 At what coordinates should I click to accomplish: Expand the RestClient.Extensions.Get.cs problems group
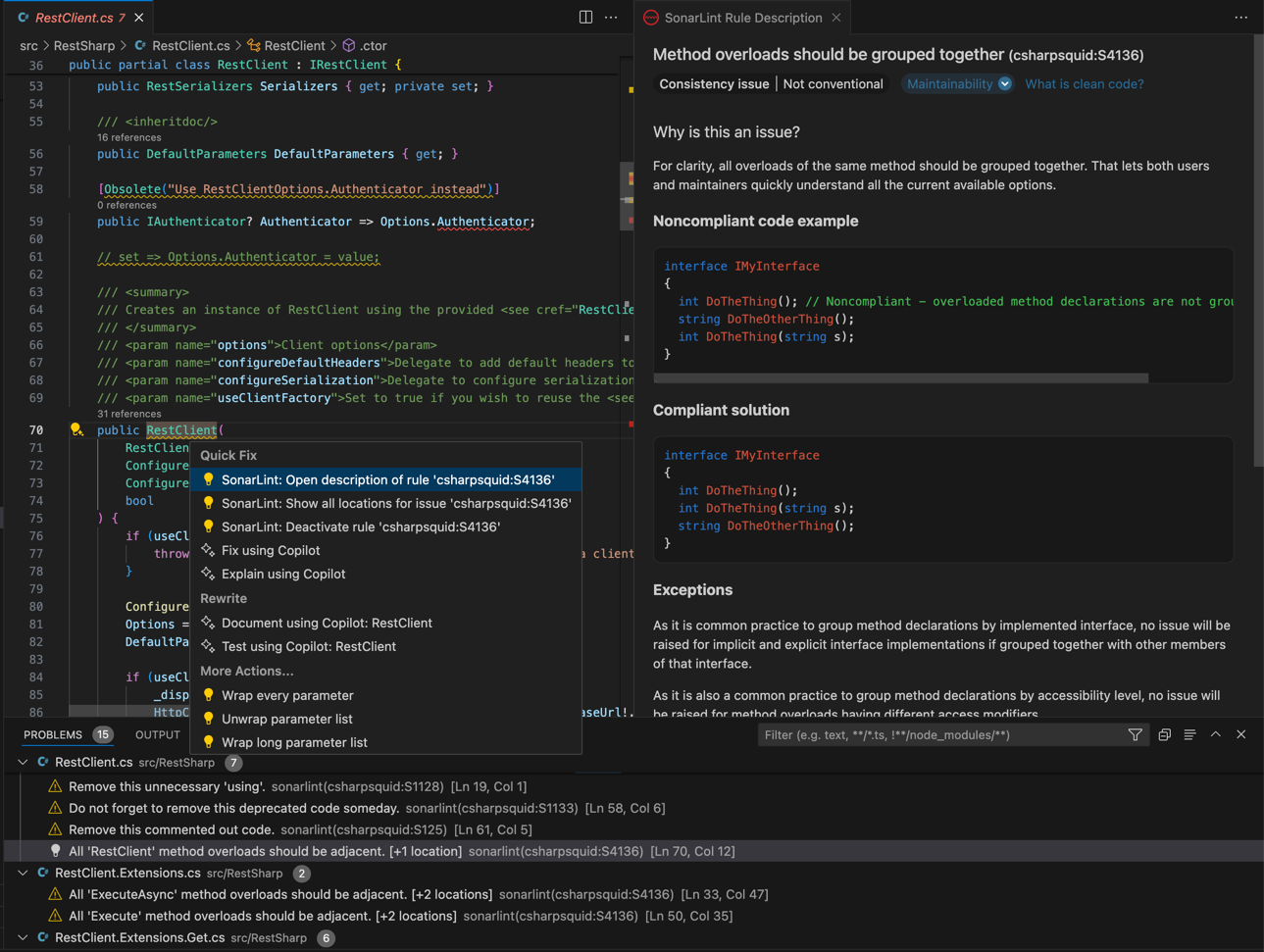(20, 937)
